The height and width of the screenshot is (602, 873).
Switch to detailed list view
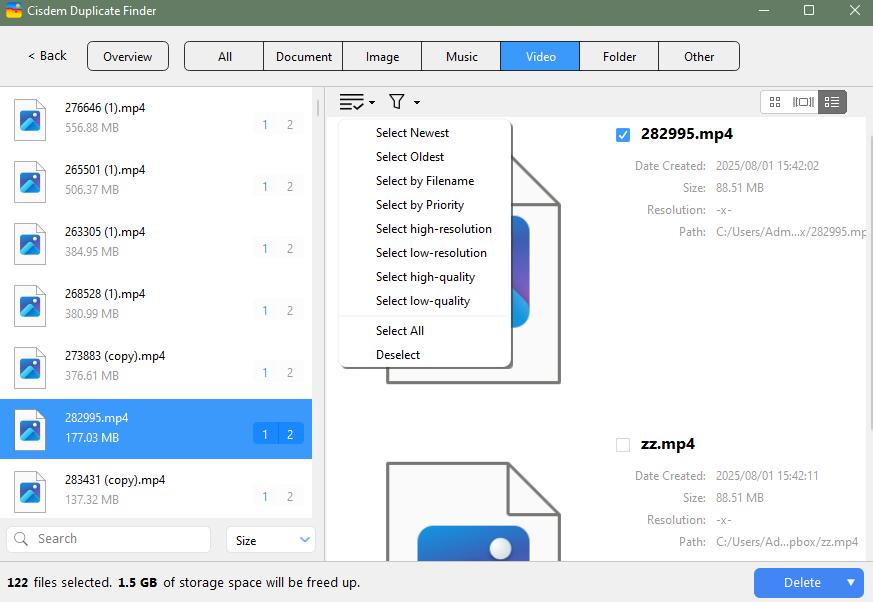pos(832,102)
